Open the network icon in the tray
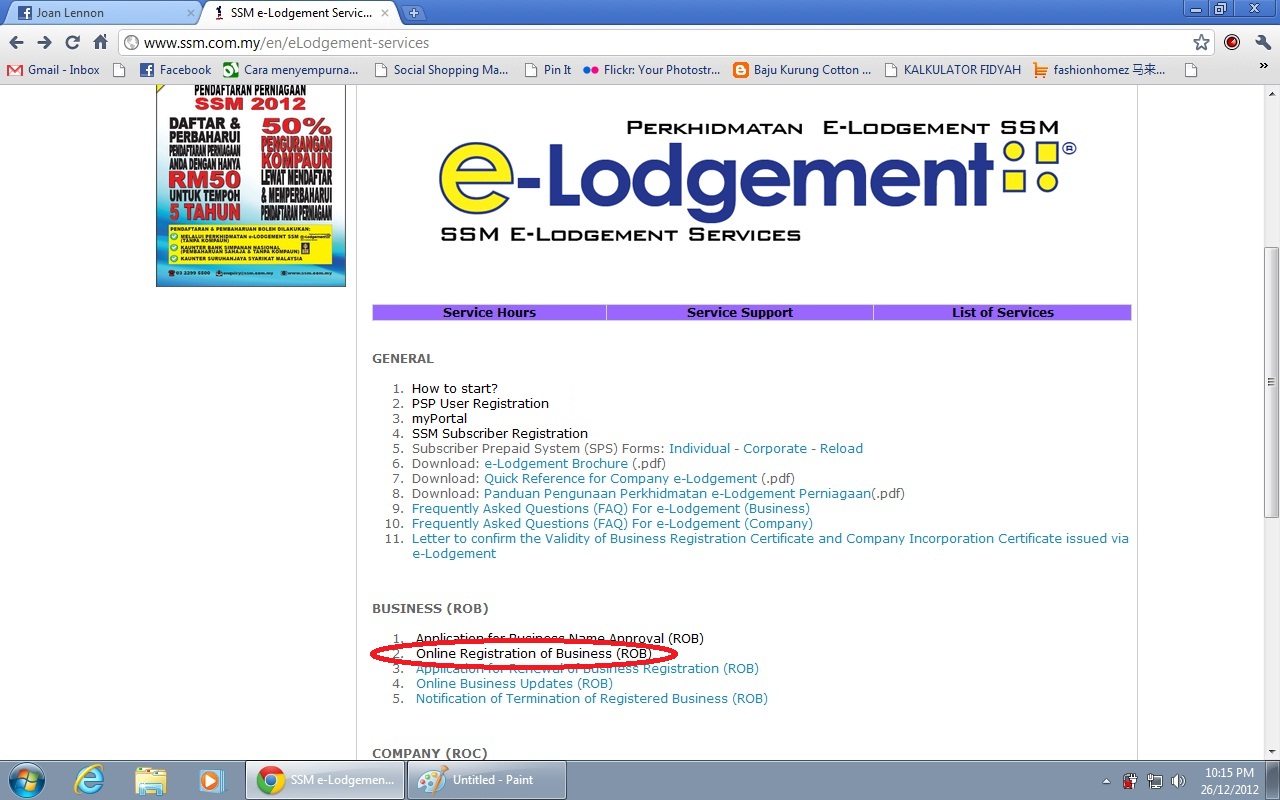The height and width of the screenshot is (800, 1280). coord(1155,781)
